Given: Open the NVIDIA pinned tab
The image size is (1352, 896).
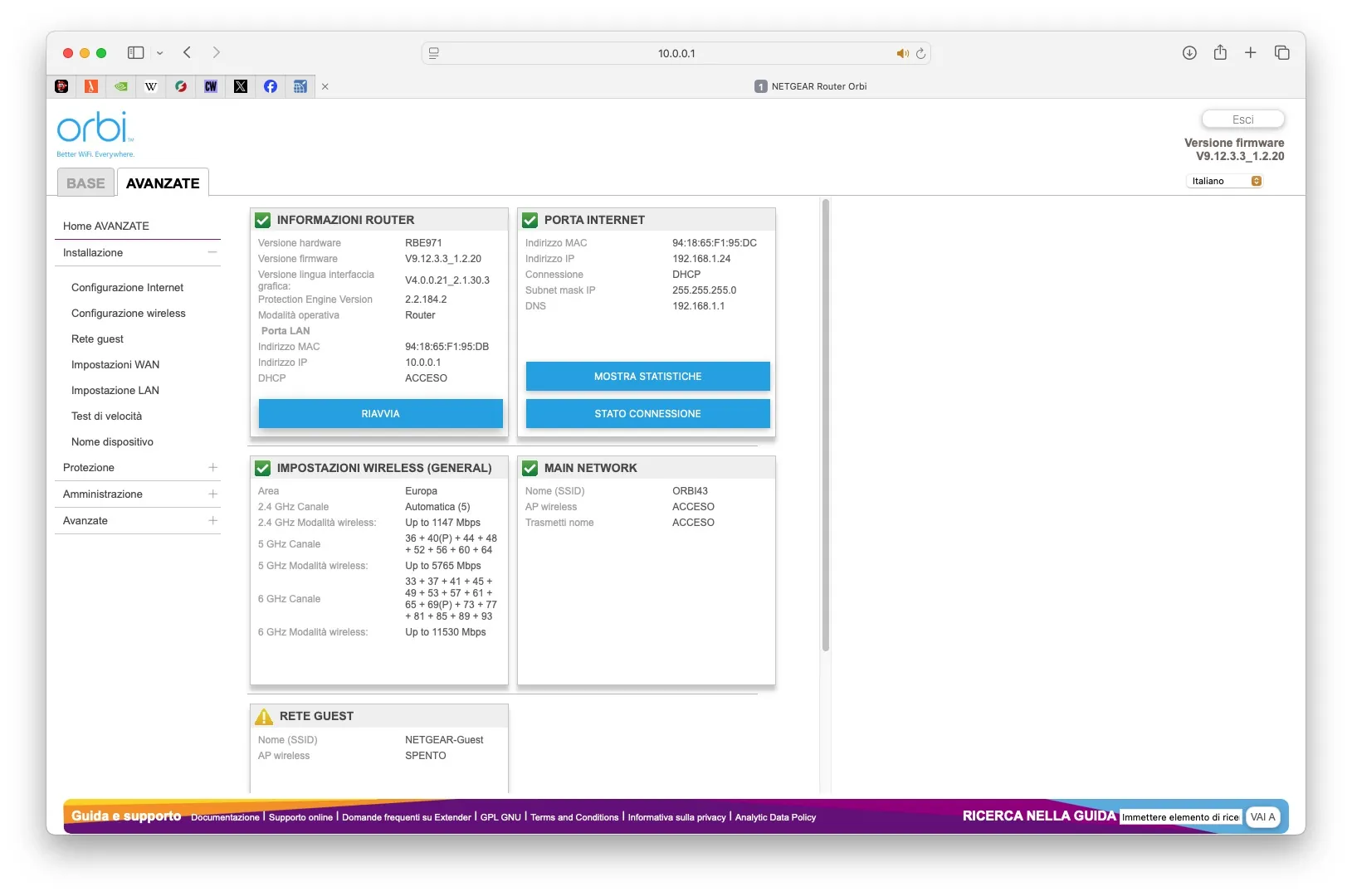Looking at the screenshot, I should (x=121, y=86).
